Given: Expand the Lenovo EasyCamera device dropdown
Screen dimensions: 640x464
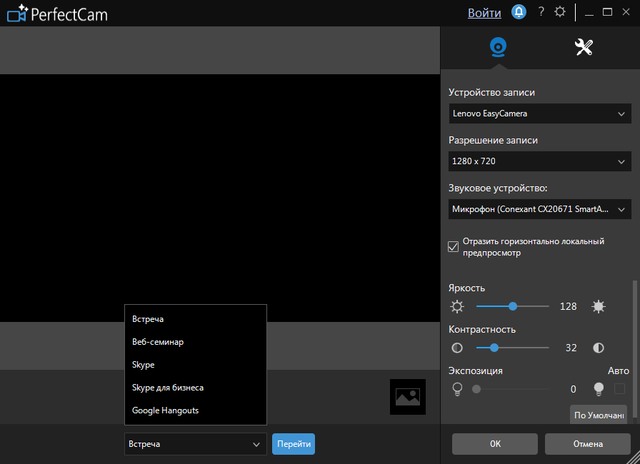Looking at the screenshot, I should click(x=540, y=114).
